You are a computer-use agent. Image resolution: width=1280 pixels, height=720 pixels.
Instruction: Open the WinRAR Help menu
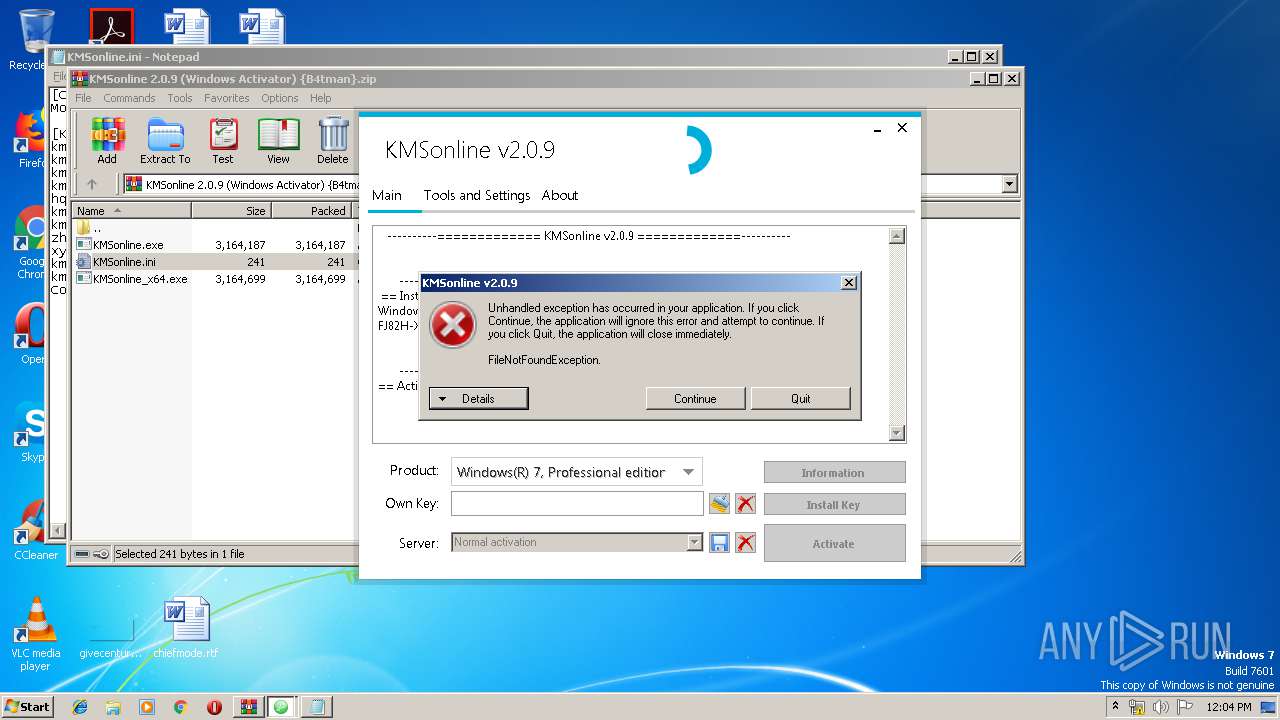coord(320,98)
